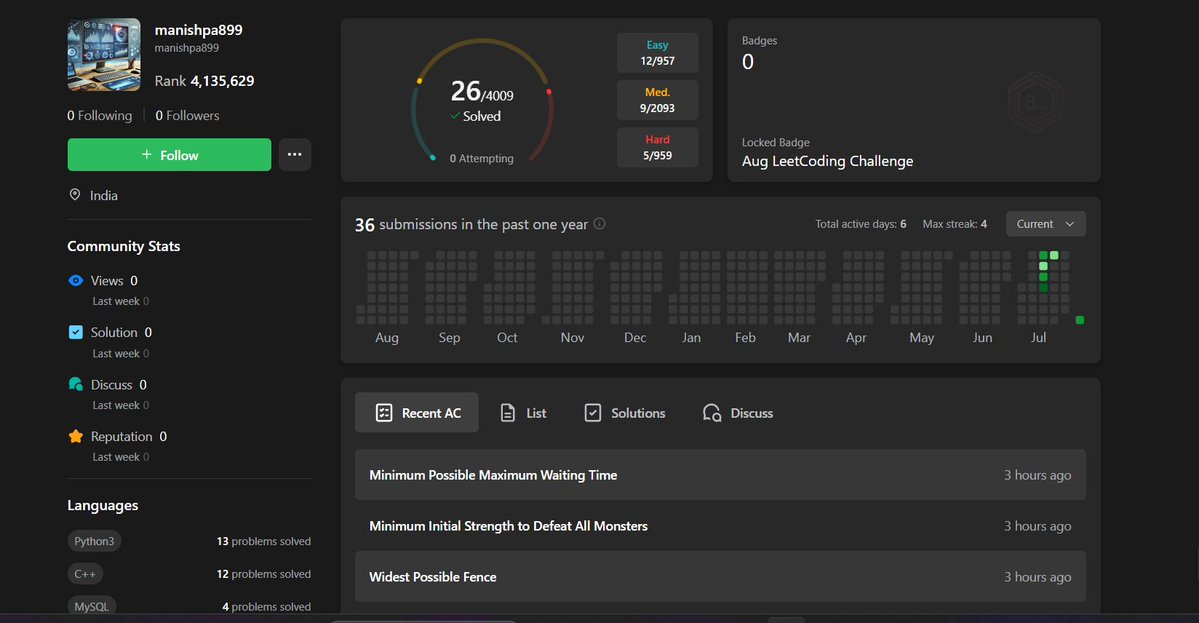Click the 0 Following link
The width and height of the screenshot is (1199, 623).
point(99,115)
